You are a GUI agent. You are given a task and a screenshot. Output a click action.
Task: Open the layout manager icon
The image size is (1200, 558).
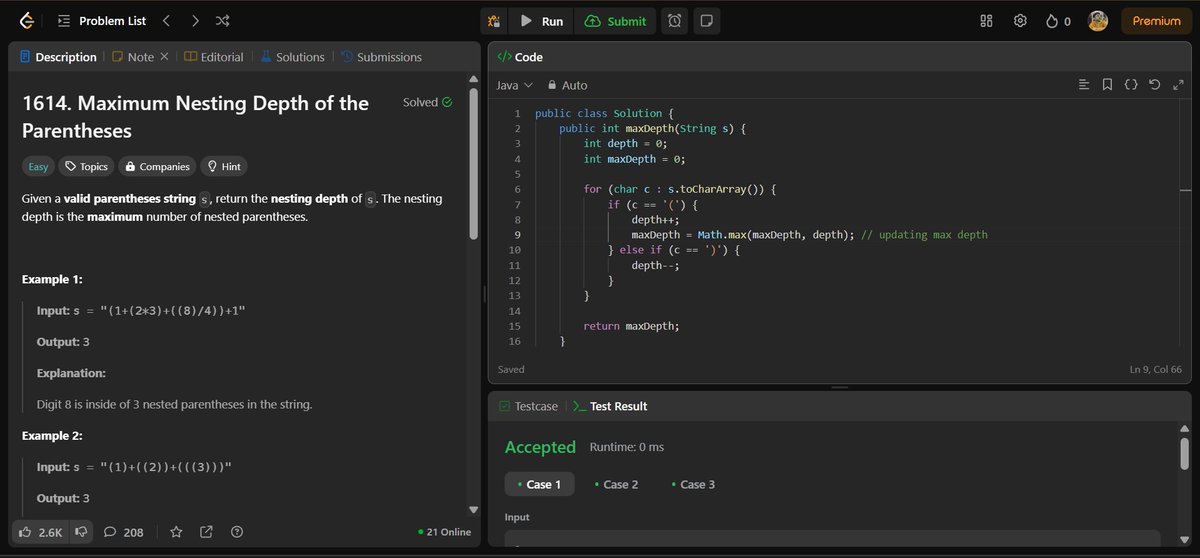[986, 21]
